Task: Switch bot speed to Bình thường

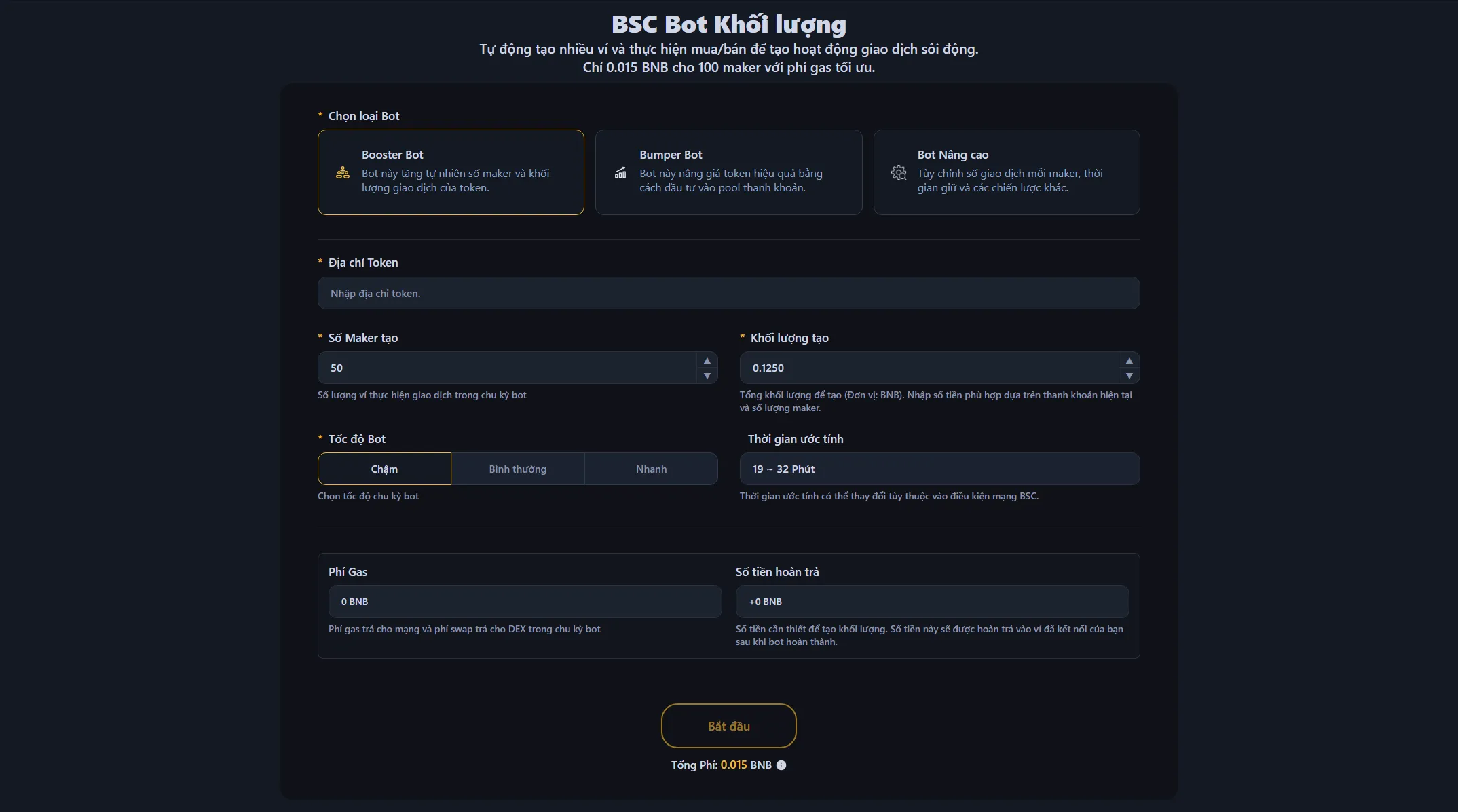Action: click(x=517, y=469)
